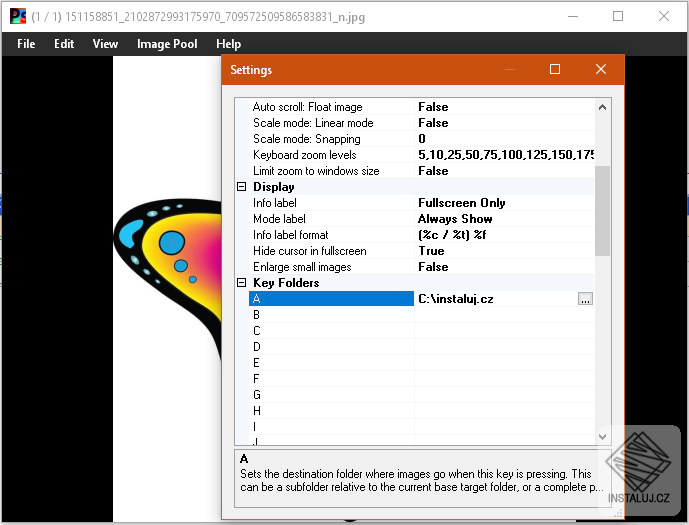Viewport: 689px width, 525px height.
Task: Open the View menu
Action: (105, 44)
